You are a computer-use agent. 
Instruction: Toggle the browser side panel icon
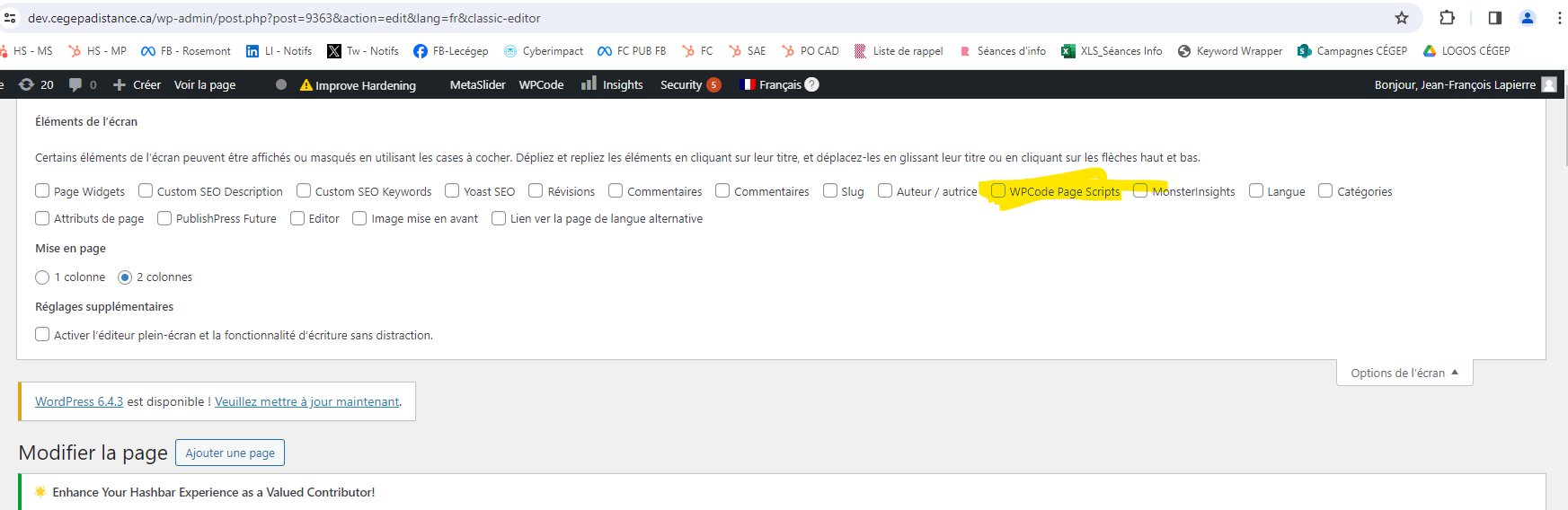[x=1494, y=18]
